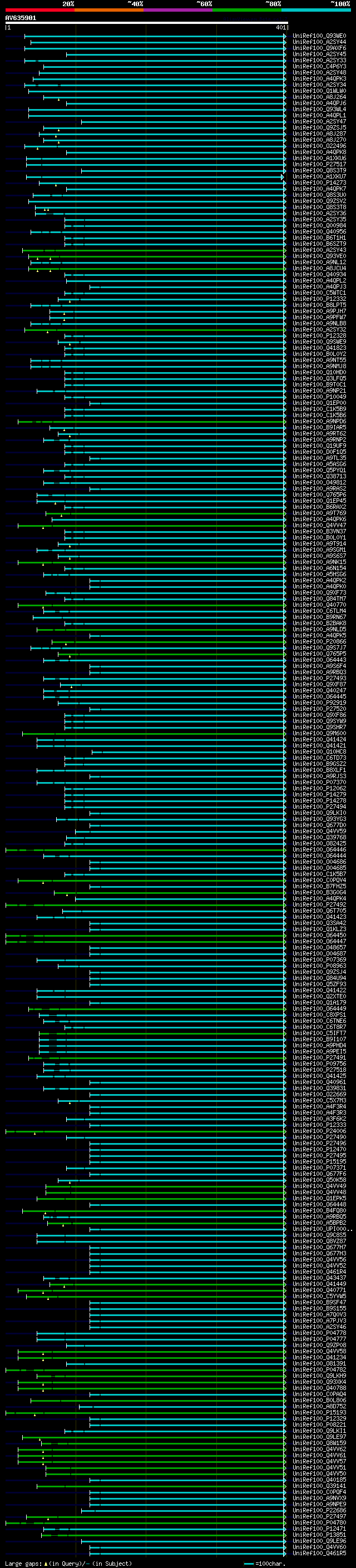Open hit UniRef100_Q6T705

(319, 911)
